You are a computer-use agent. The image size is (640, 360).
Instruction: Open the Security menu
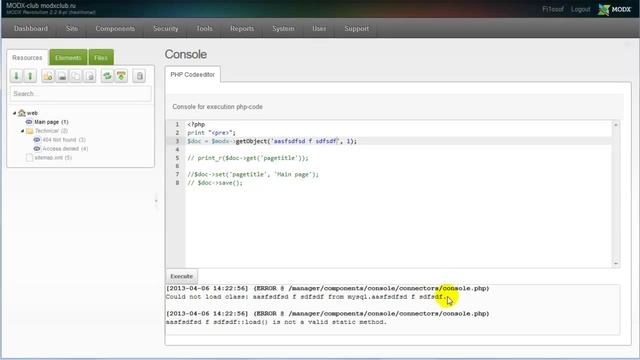pyautogui.click(x=166, y=29)
